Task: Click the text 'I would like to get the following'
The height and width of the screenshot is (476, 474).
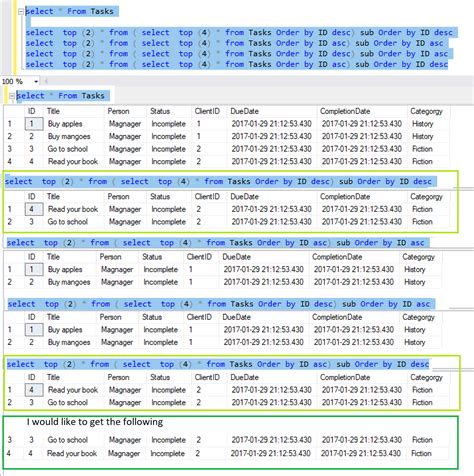Action: (95, 422)
